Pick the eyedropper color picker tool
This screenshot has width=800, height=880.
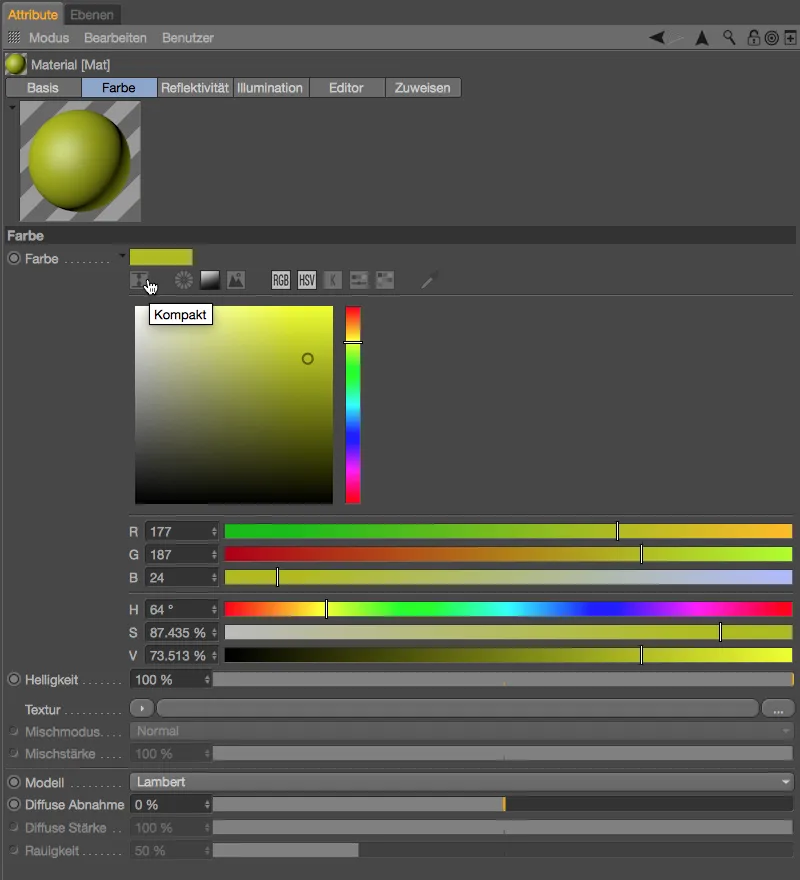tap(429, 279)
